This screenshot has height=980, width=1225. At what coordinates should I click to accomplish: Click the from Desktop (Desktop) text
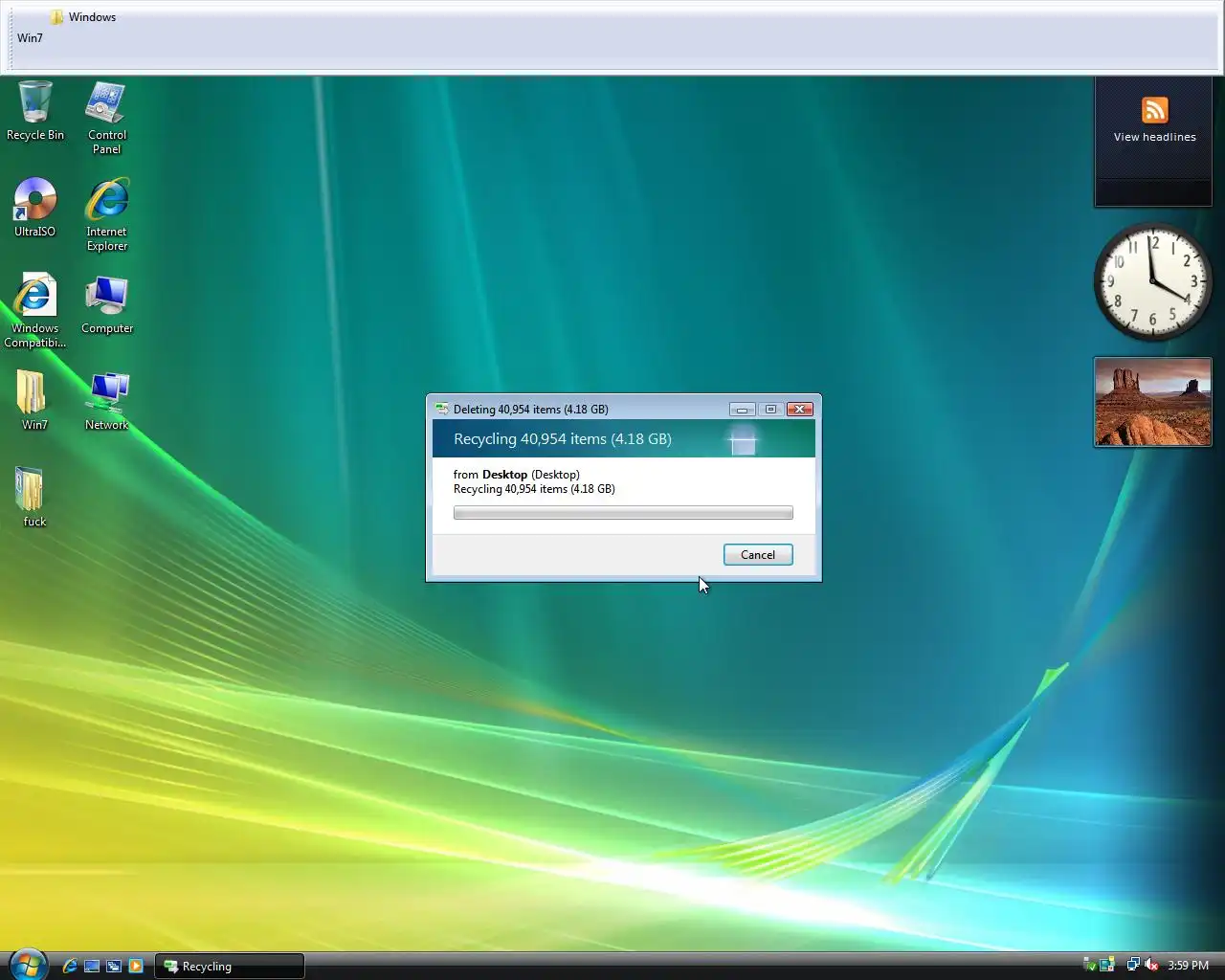pyautogui.click(x=516, y=475)
